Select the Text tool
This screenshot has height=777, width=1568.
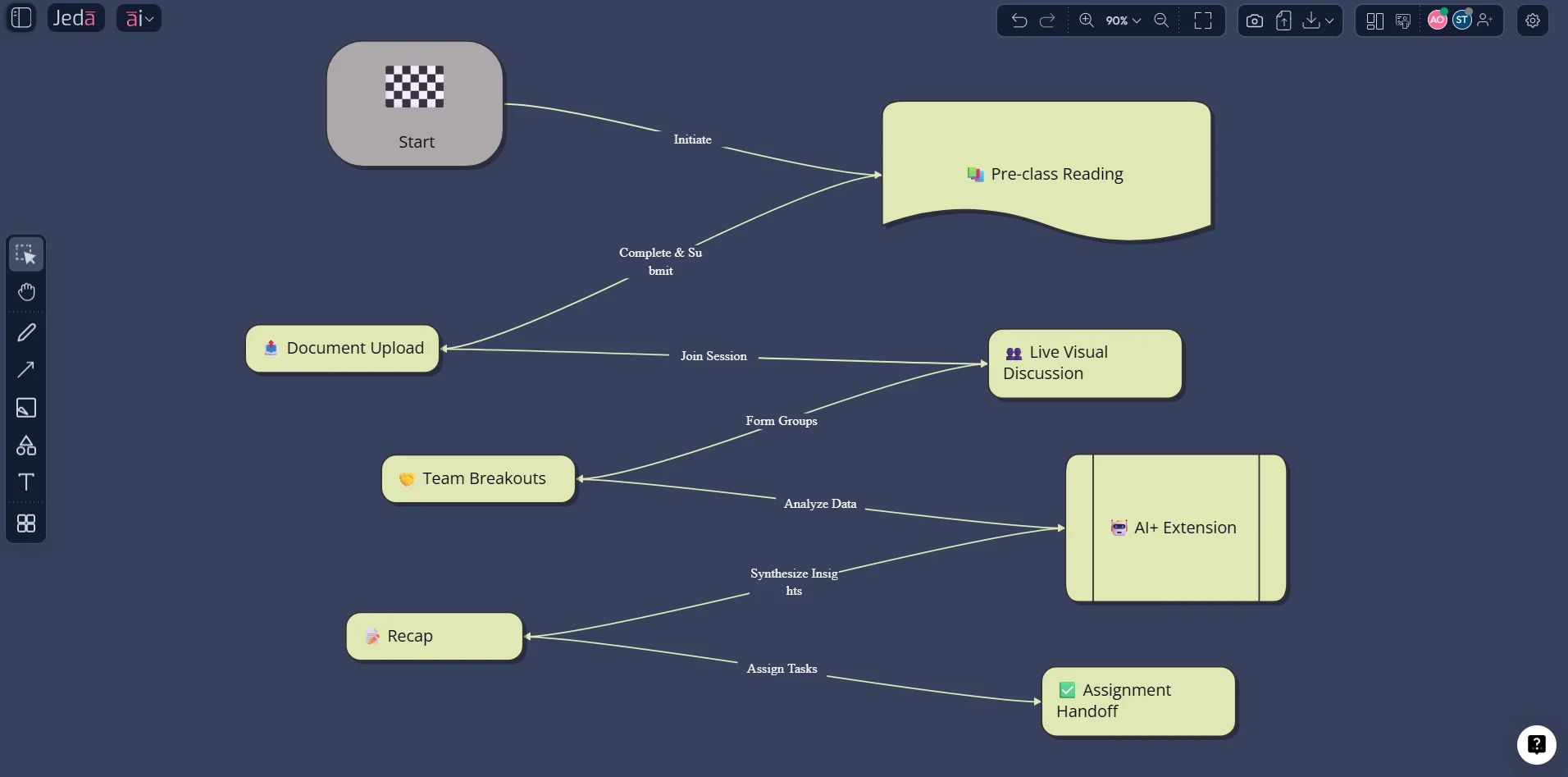pos(26,482)
